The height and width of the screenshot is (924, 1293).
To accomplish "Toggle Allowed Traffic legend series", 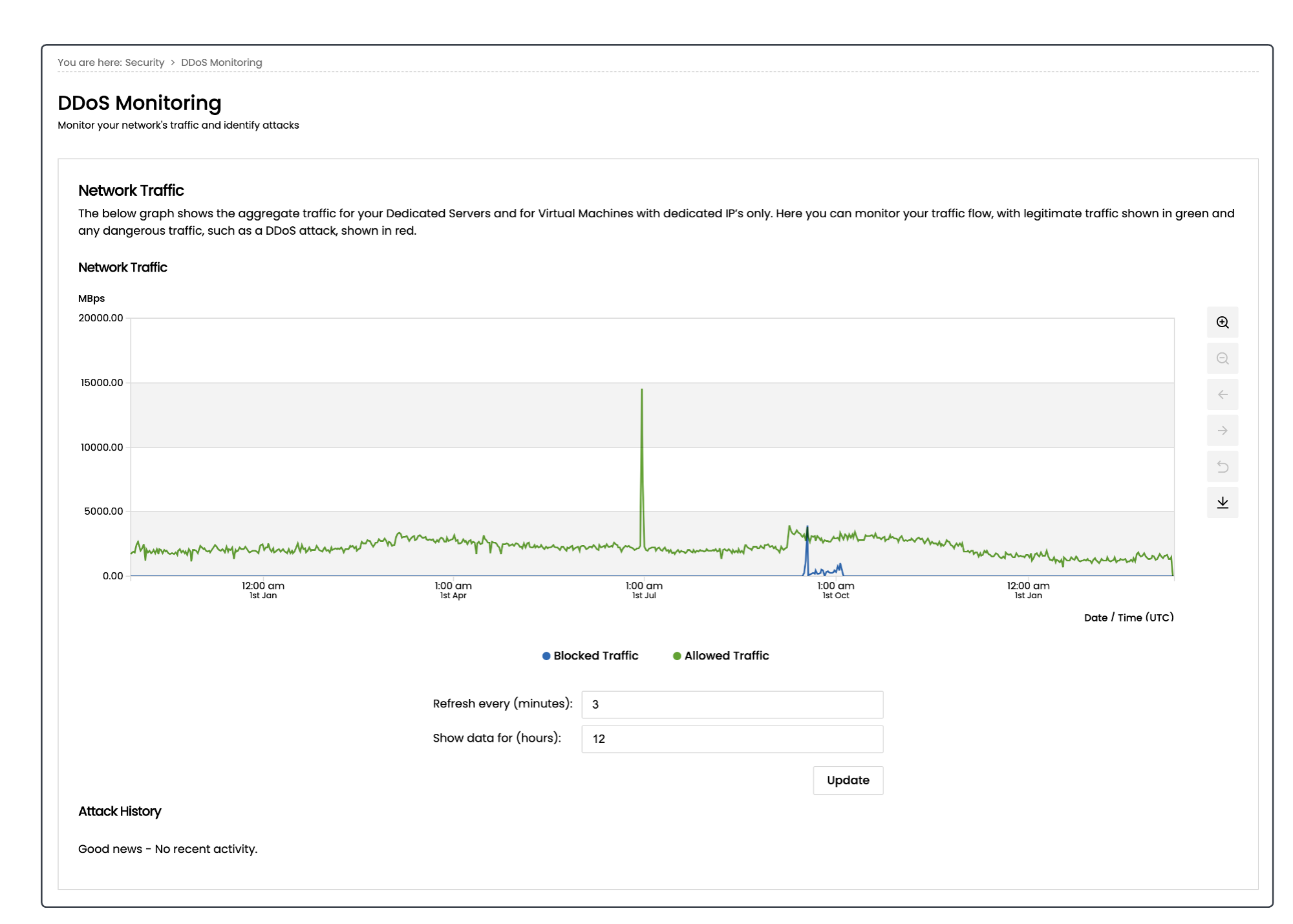I will [x=726, y=656].
